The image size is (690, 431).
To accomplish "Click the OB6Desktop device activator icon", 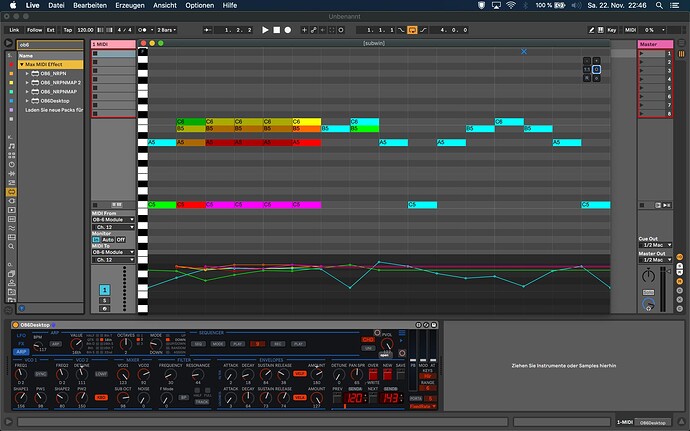I will tap(16, 325).
